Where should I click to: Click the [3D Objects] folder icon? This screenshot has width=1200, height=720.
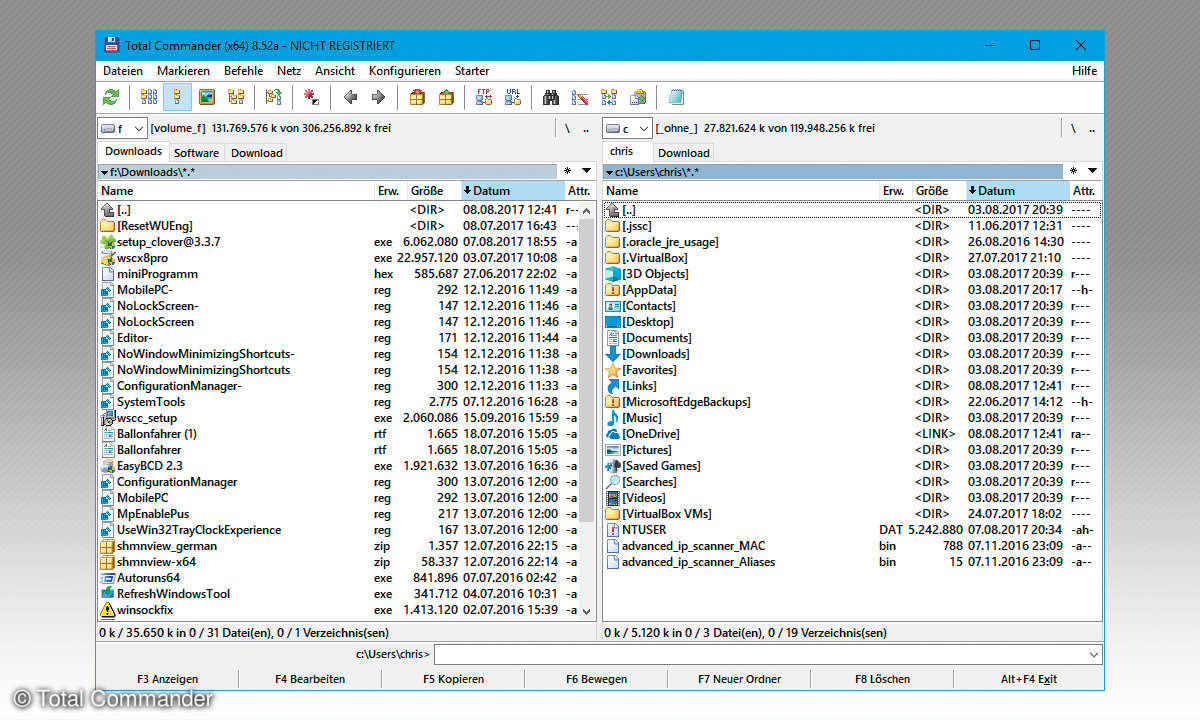coord(613,274)
